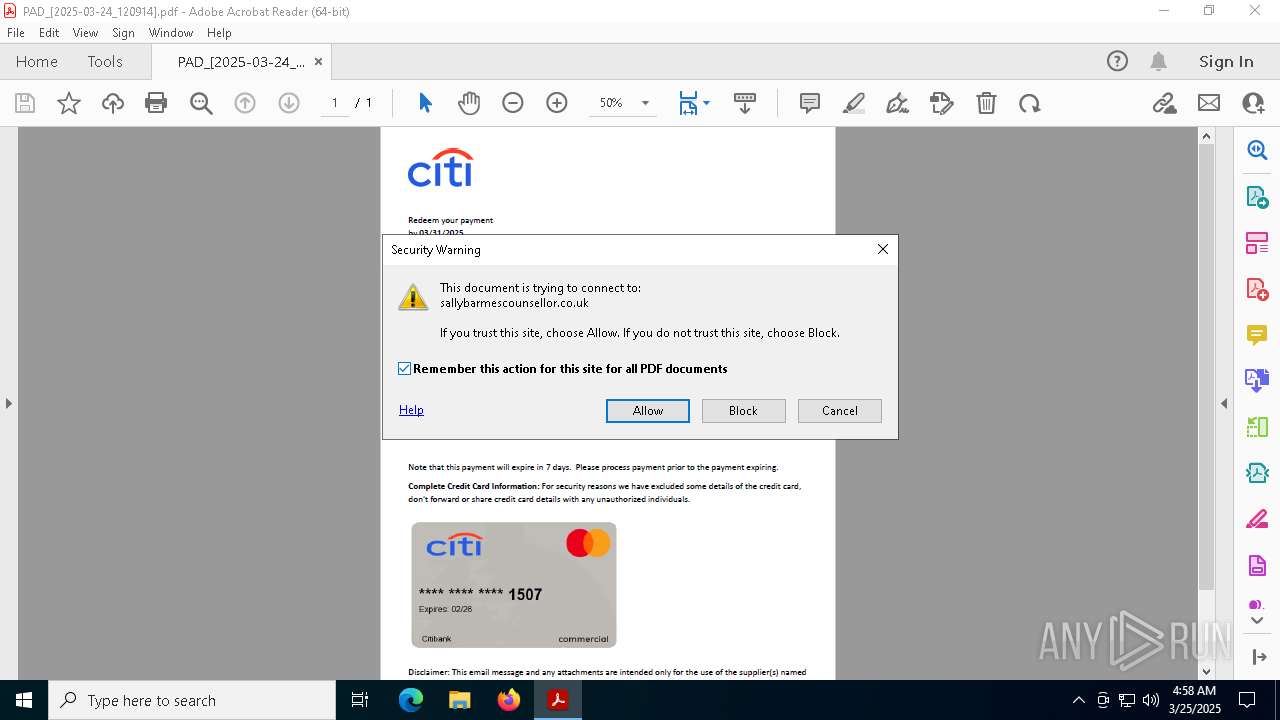Open the notifications bell
The image size is (1280, 720).
(x=1158, y=61)
